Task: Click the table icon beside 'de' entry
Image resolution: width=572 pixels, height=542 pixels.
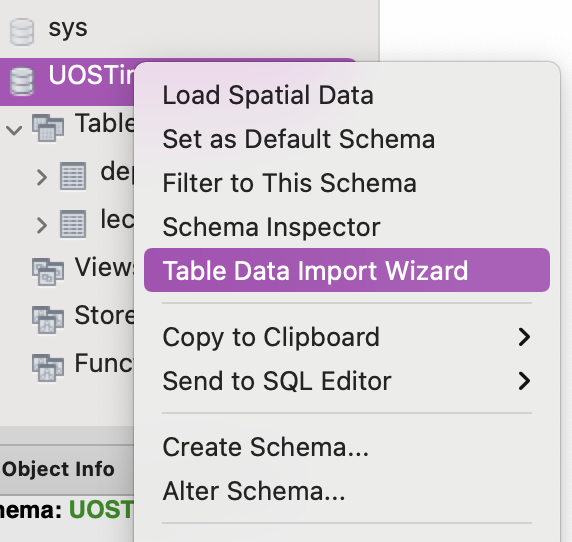Action: click(x=73, y=176)
